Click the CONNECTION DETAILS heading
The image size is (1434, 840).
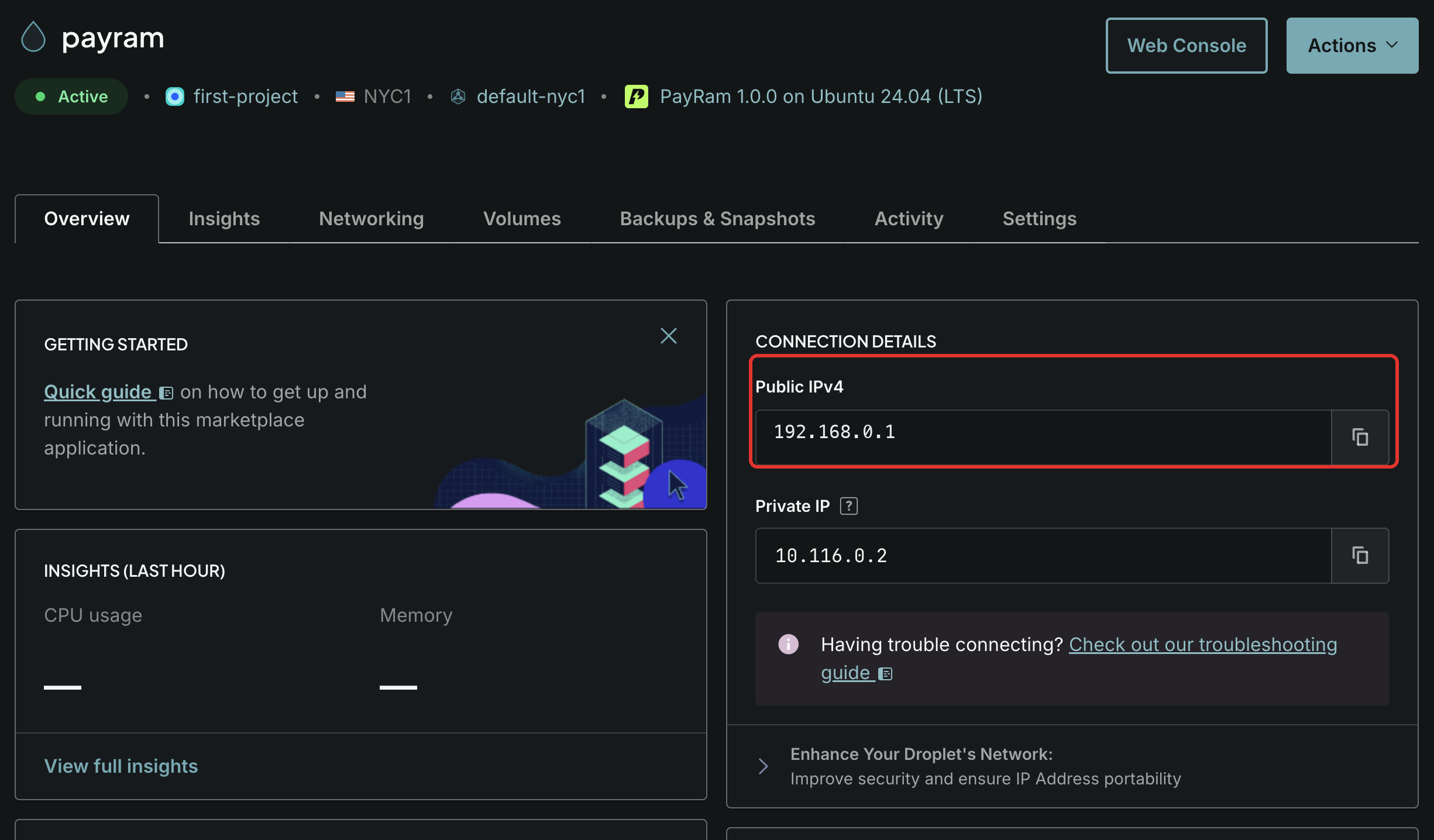click(x=845, y=342)
